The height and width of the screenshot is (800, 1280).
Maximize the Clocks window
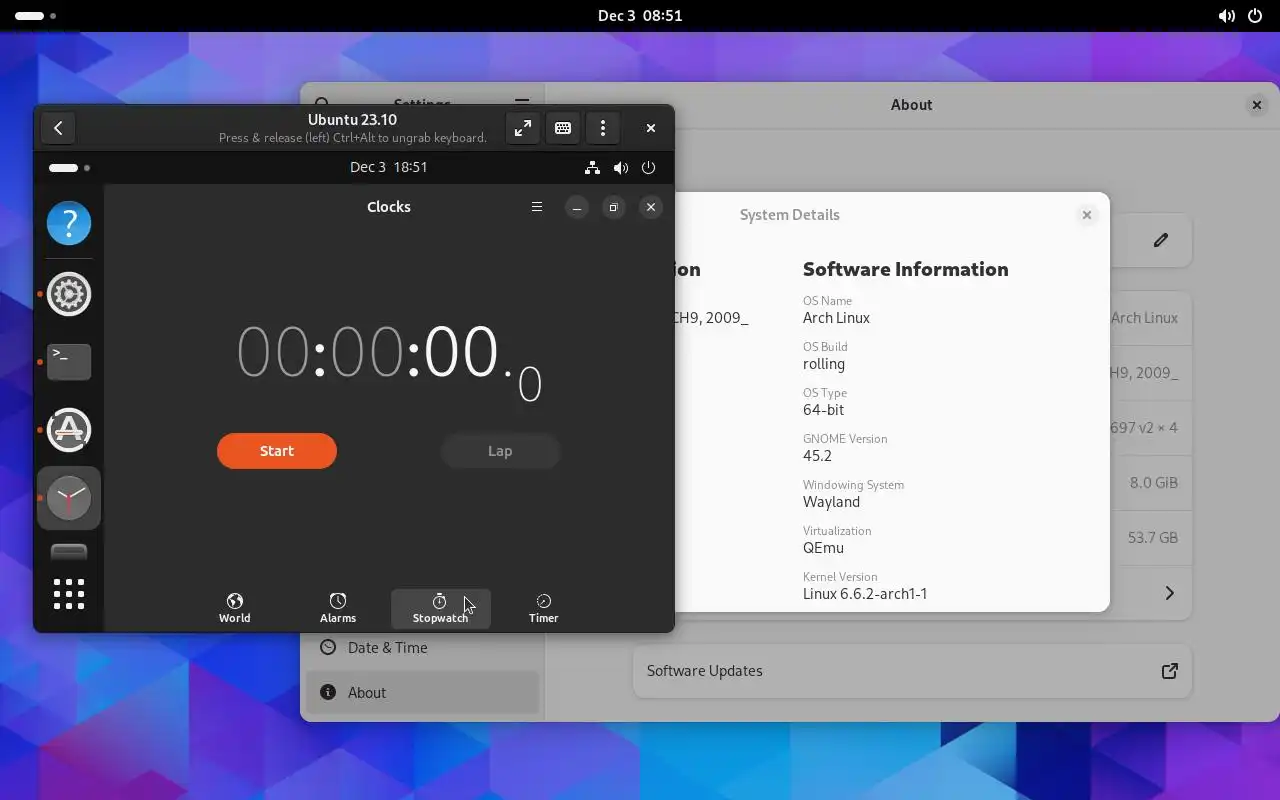tap(614, 207)
